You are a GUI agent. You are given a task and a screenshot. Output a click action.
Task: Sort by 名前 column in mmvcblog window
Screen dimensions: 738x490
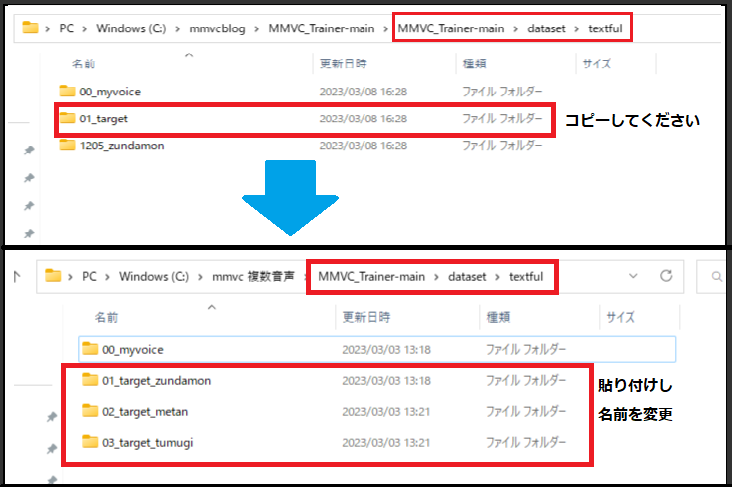tap(83, 64)
